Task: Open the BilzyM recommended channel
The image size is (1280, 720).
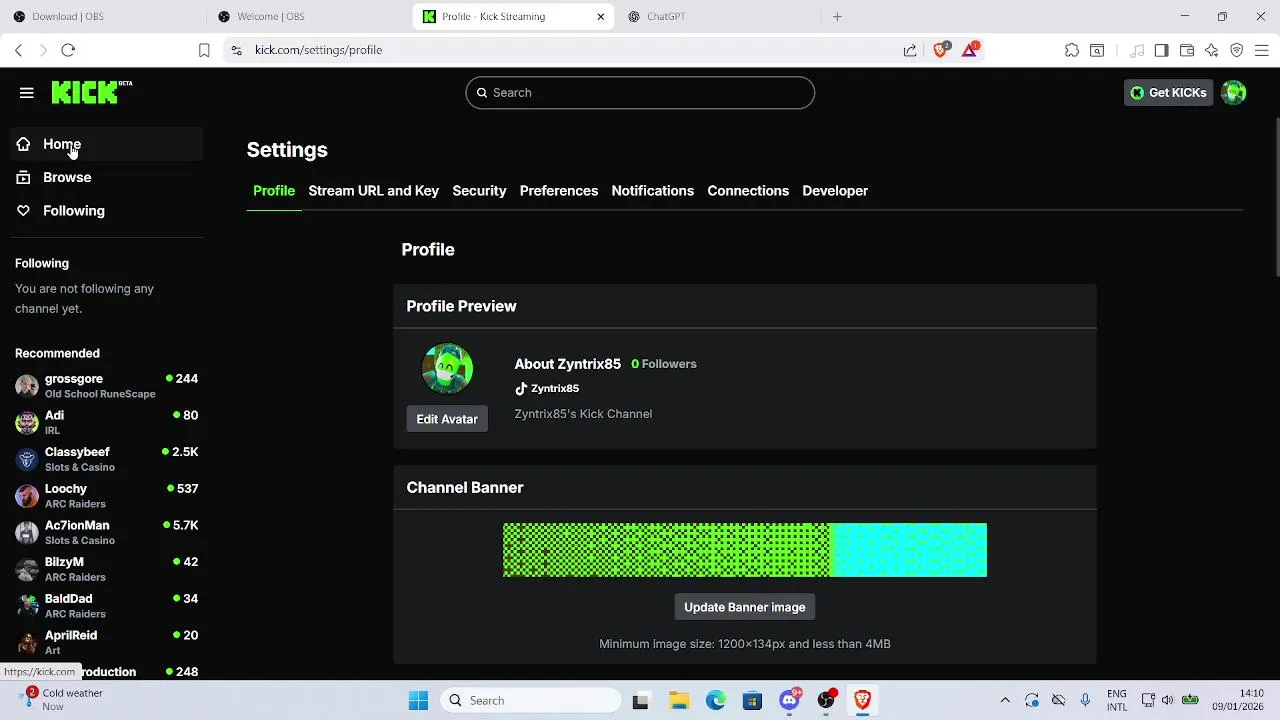Action: point(107,569)
